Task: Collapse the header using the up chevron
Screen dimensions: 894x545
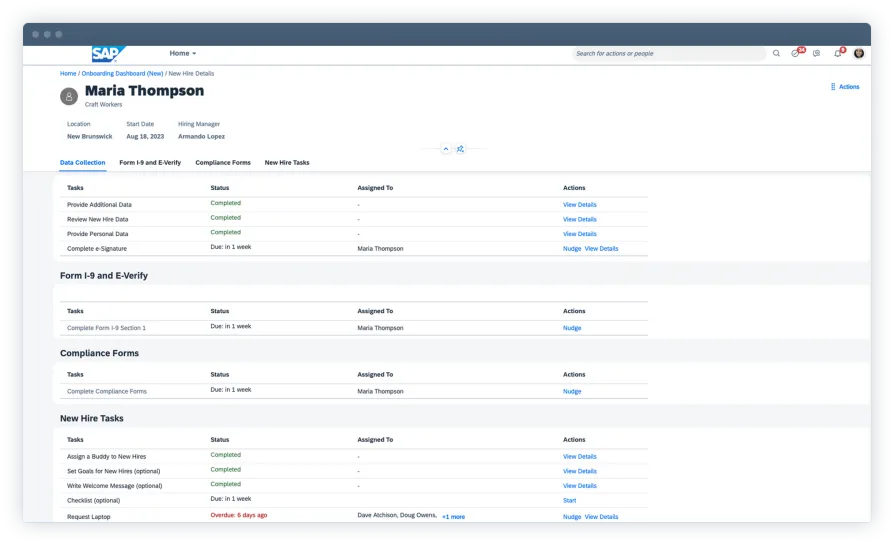Action: pos(446,149)
